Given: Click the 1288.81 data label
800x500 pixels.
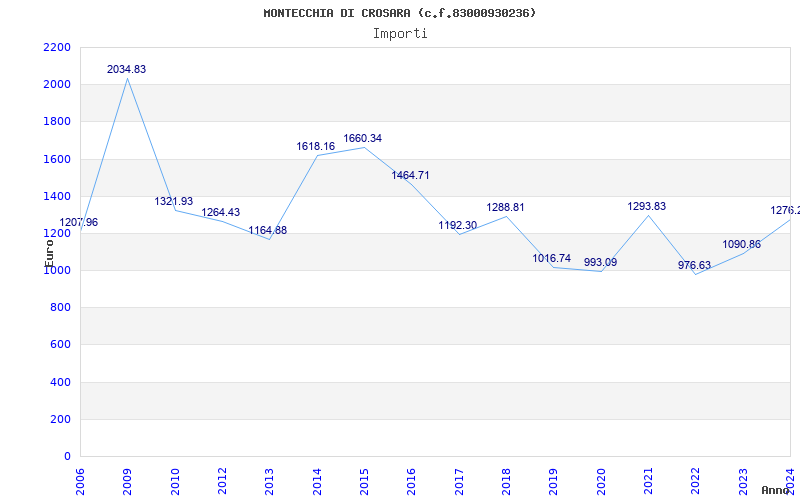Looking at the screenshot, I should 505,208.
